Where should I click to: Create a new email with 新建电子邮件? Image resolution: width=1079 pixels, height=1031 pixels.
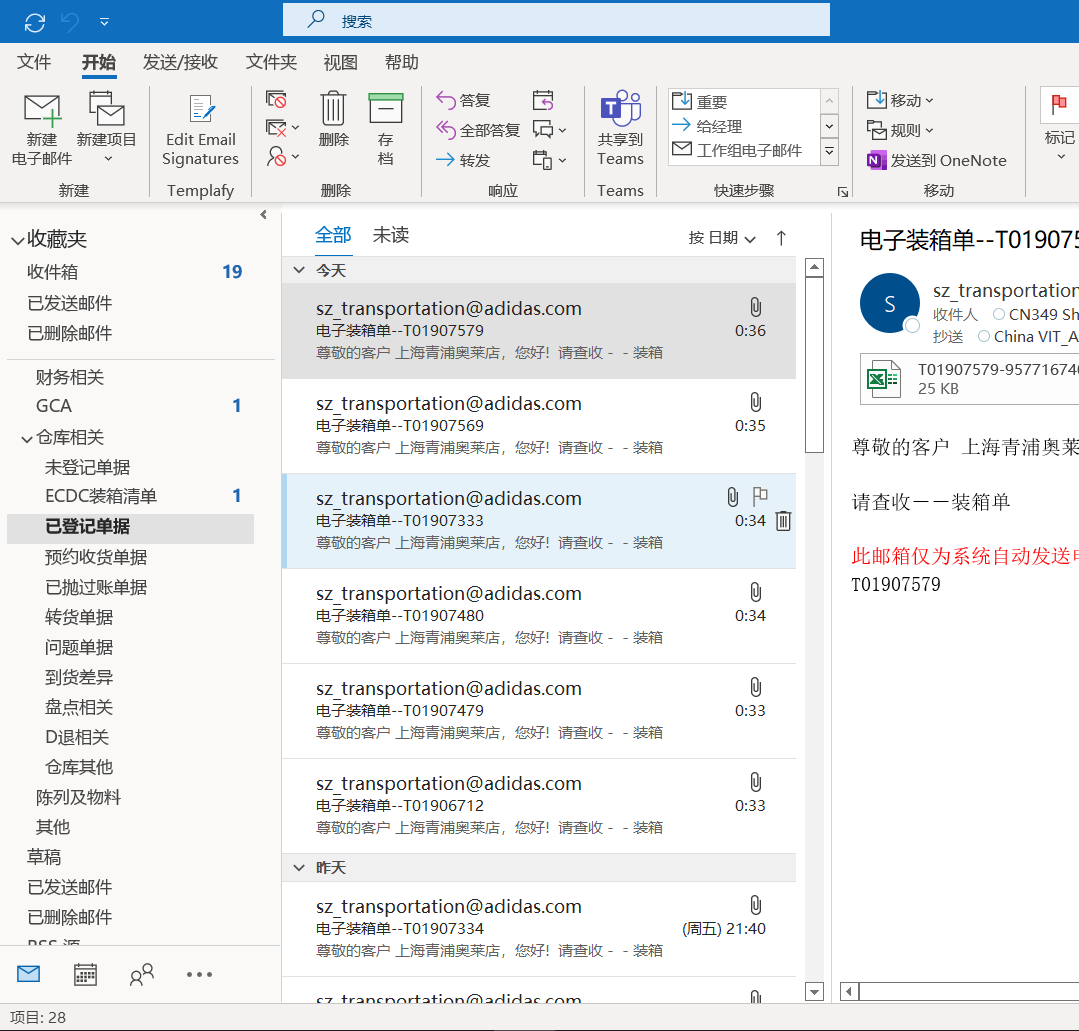[42, 129]
